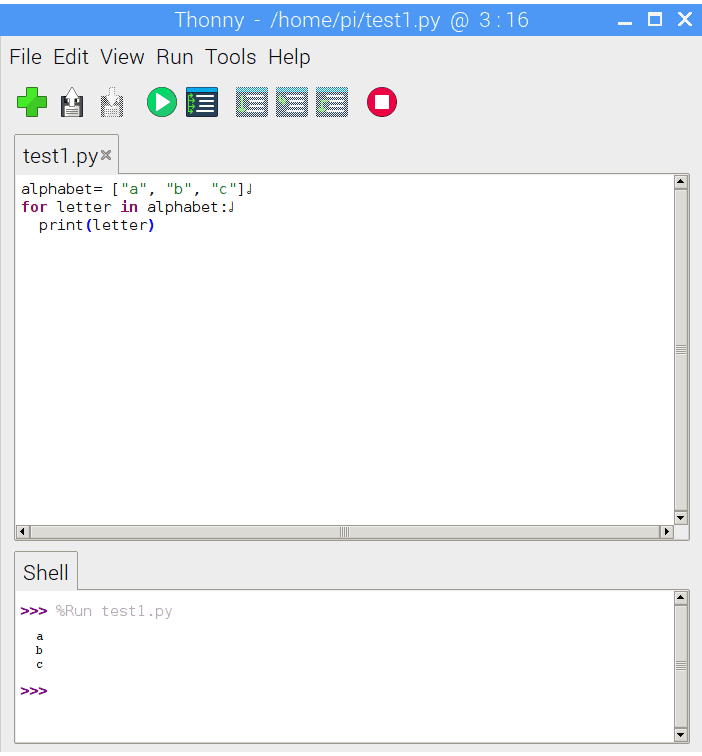This screenshot has width=702, height=756.
Task: Click editor vertical scrollbar down arrow
Action: (681, 518)
